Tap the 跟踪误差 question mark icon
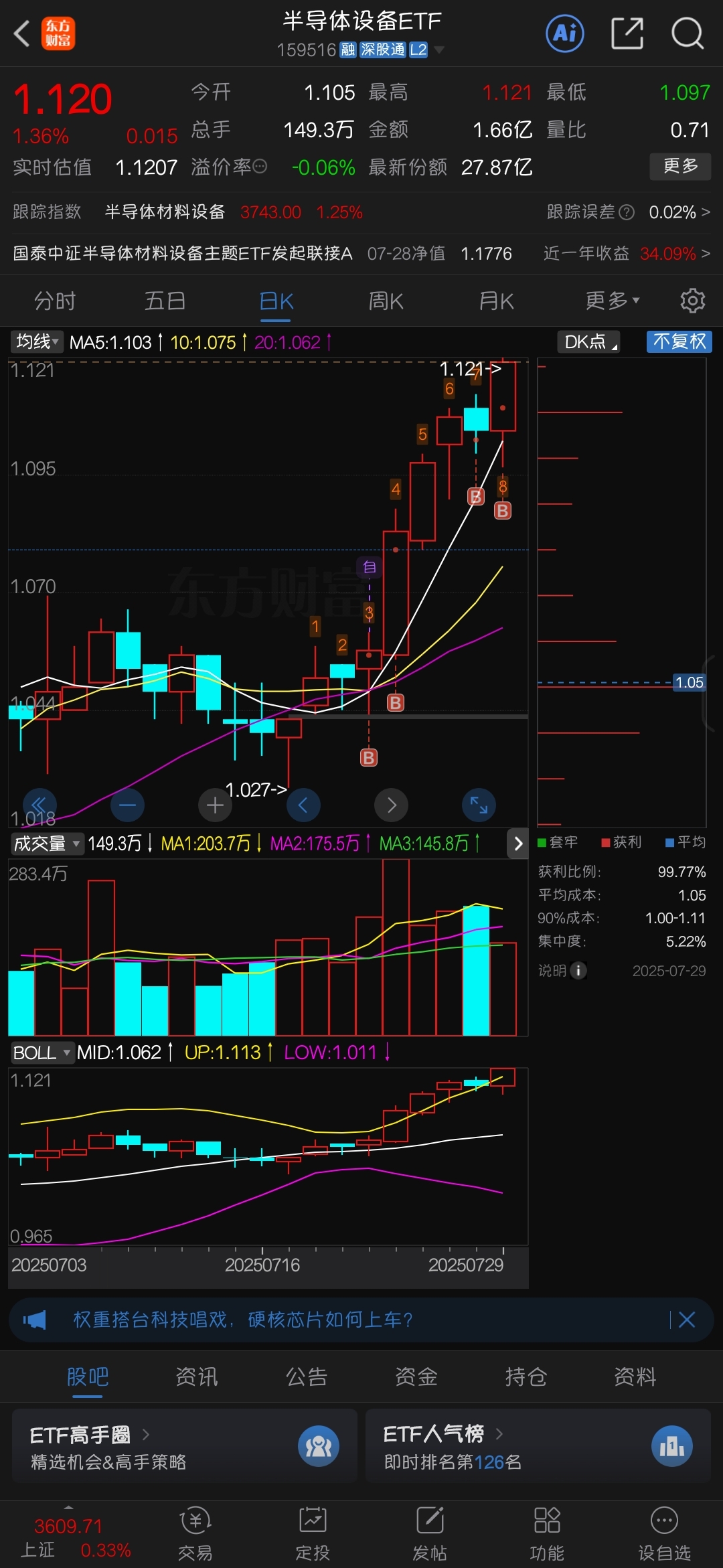The height and width of the screenshot is (1568, 723). pos(627,212)
